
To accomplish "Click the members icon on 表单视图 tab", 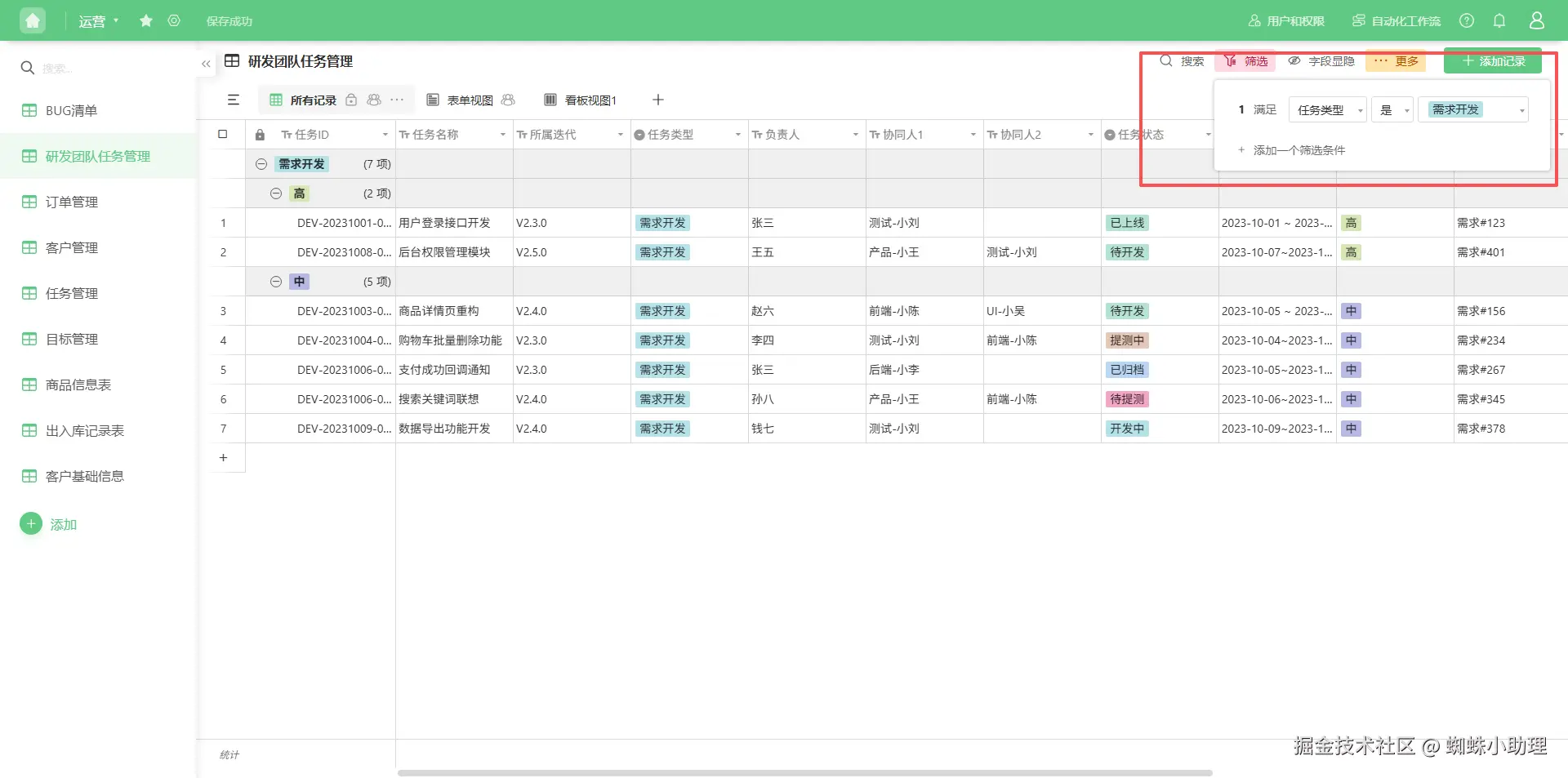I will tap(508, 100).
